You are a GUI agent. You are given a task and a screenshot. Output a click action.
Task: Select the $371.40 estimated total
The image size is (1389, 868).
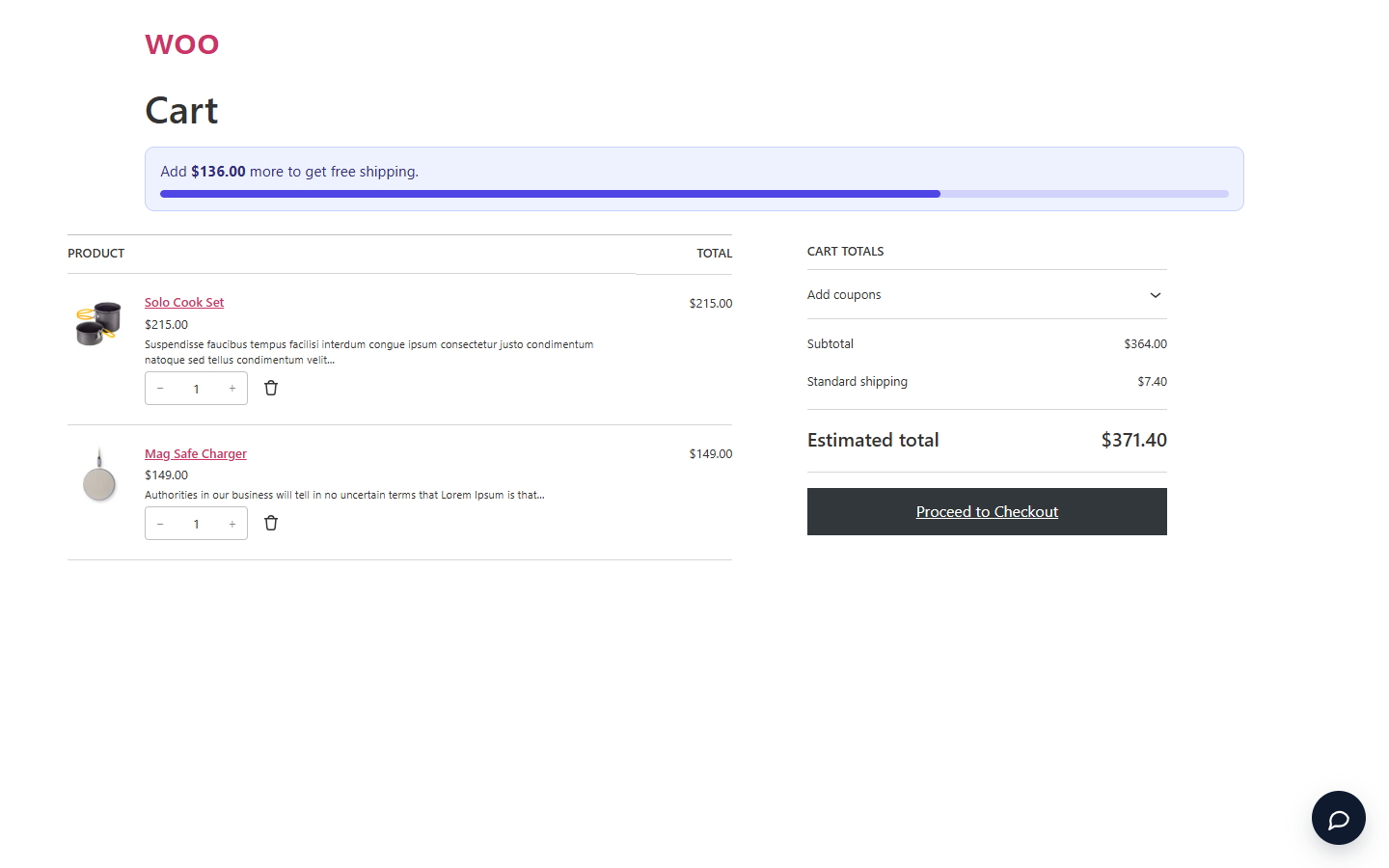(x=1134, y=441)
